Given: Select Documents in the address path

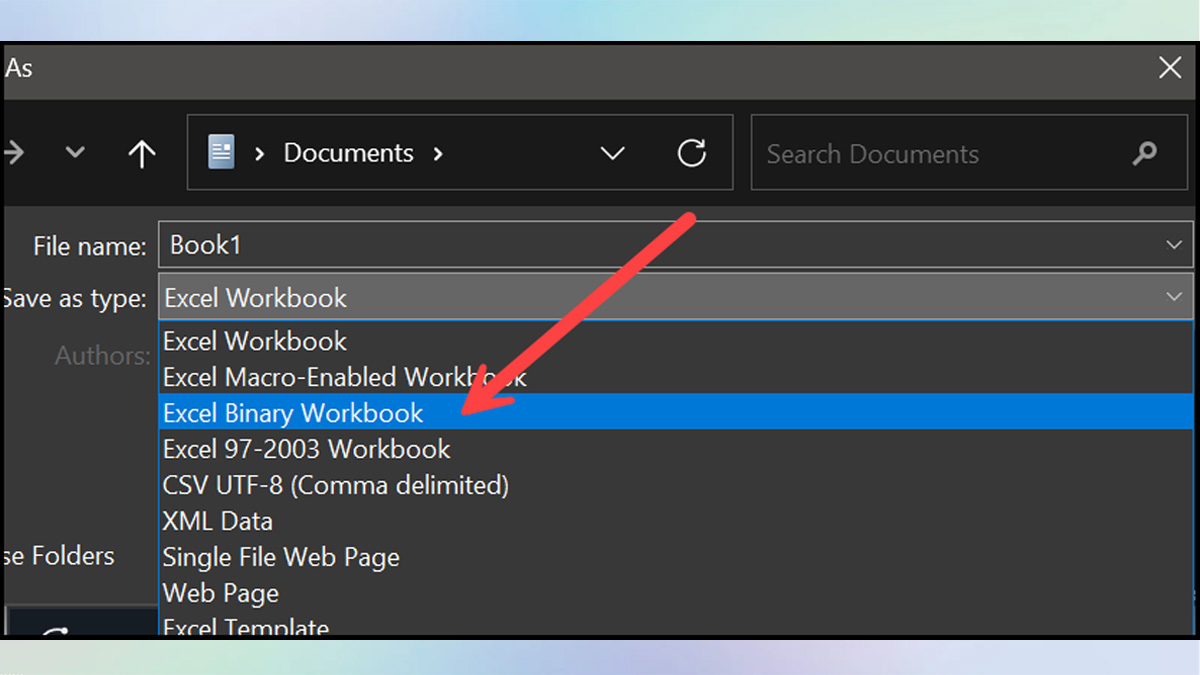Looking at the screenshot, I should 348,153.
